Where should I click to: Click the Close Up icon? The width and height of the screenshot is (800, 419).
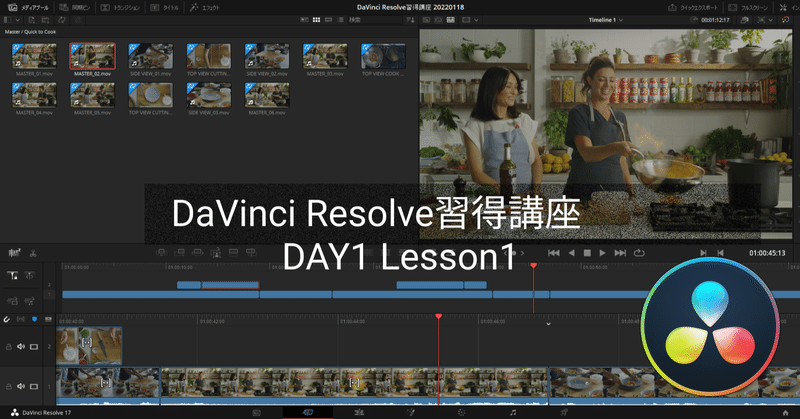click(x=215, y=253)
